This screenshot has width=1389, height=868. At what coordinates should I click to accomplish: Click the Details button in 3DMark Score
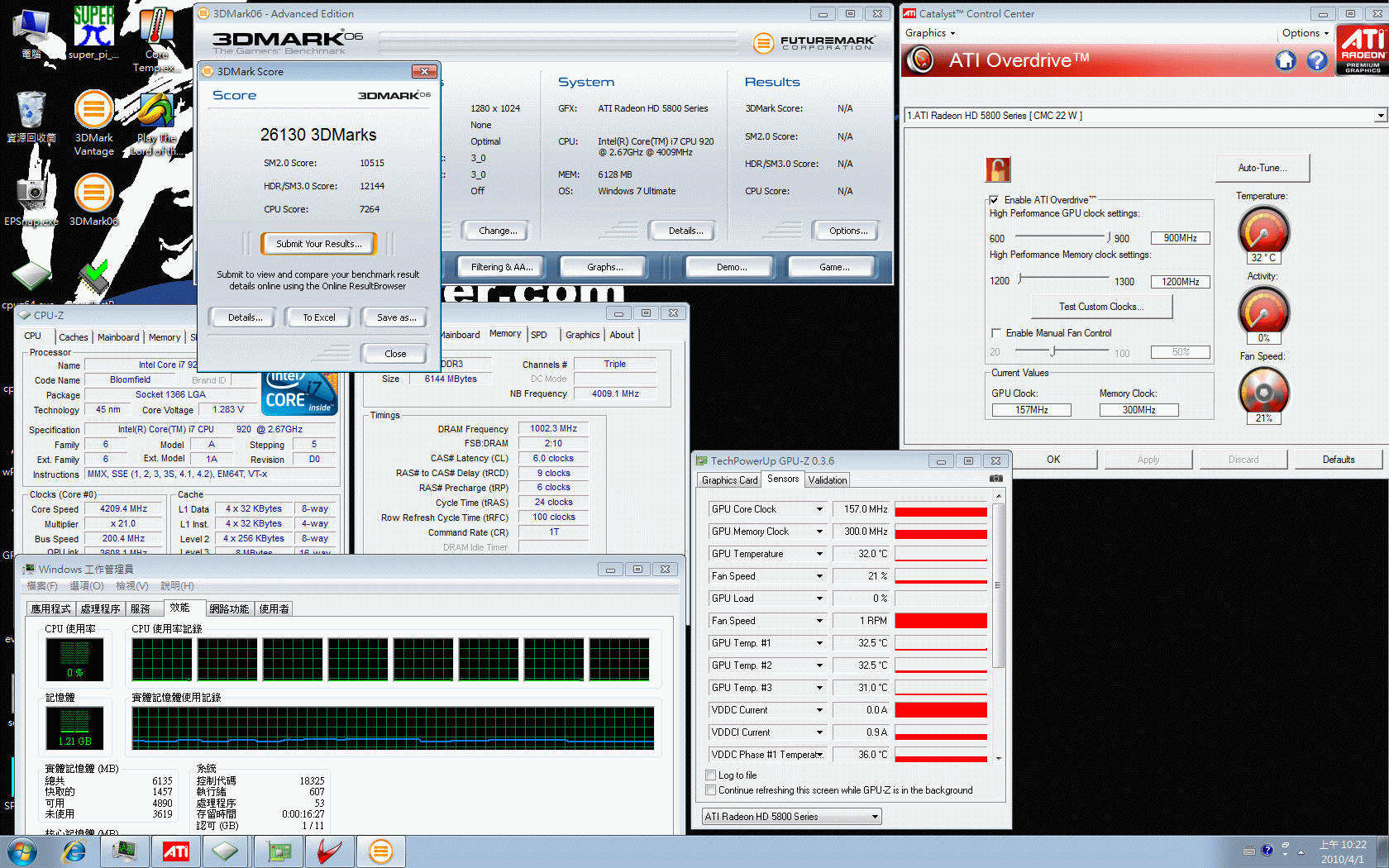(x=246, y=317)
